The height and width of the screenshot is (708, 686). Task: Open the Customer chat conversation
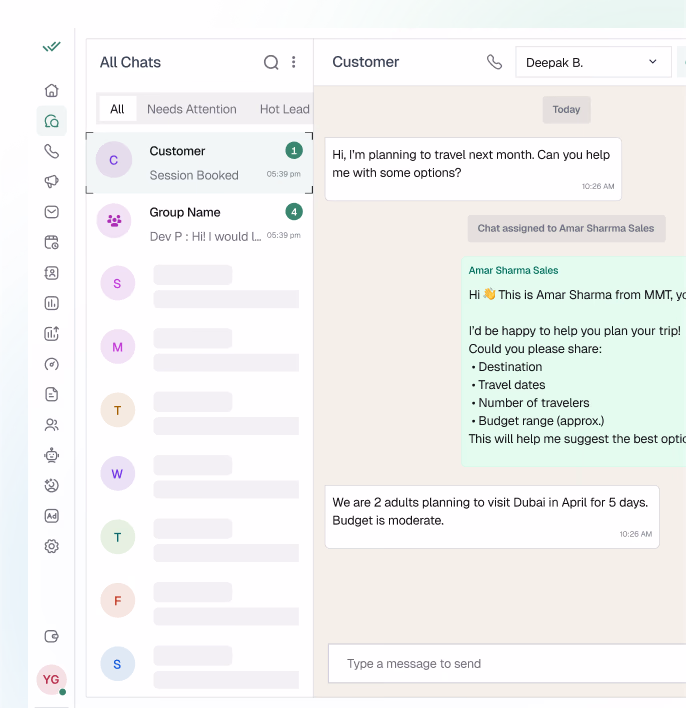point(200,162)
